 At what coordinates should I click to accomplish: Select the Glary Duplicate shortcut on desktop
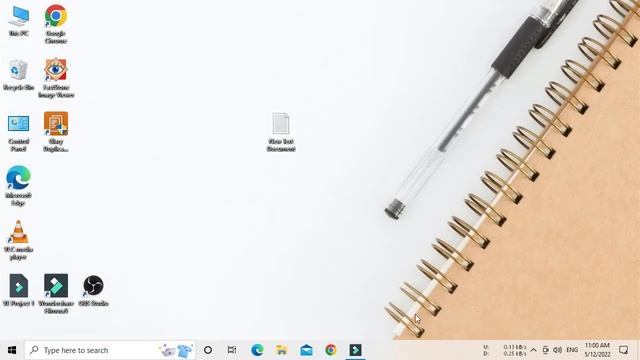click(x=56, y=132)
